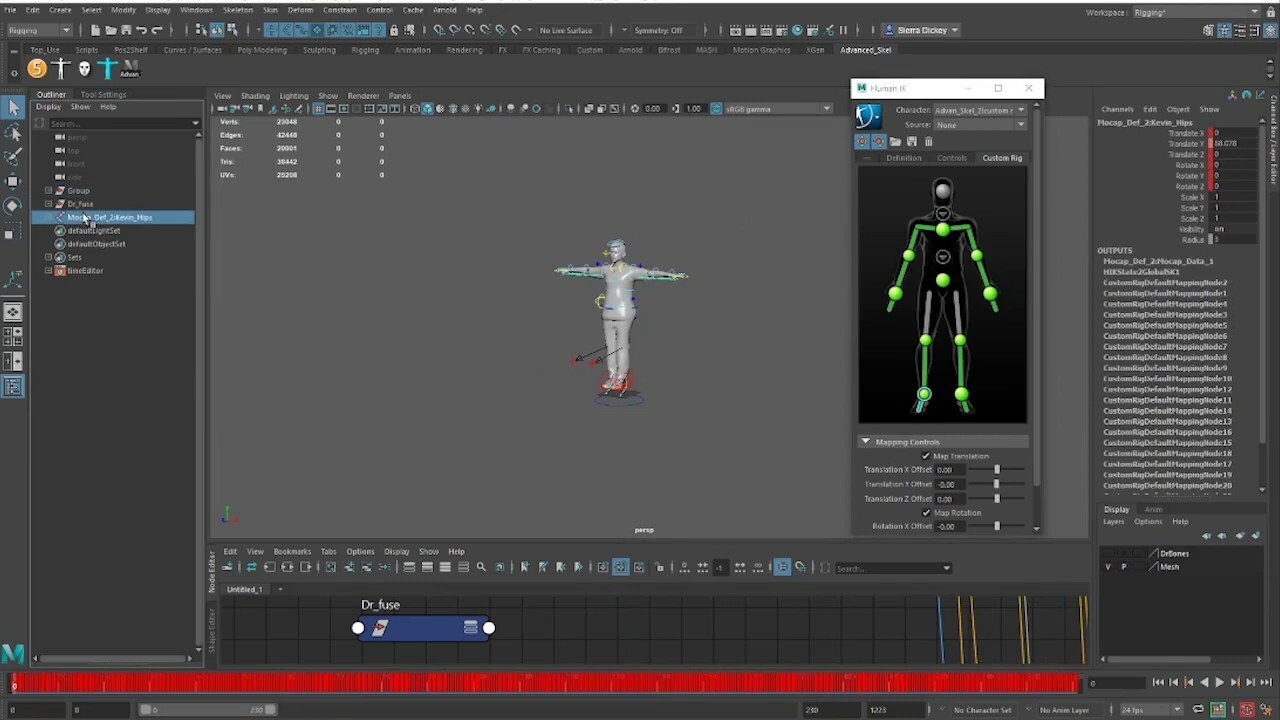Screen dimensions: 1280x720
Task: Click the Undo arrow icon
Action: coord(141,30)
